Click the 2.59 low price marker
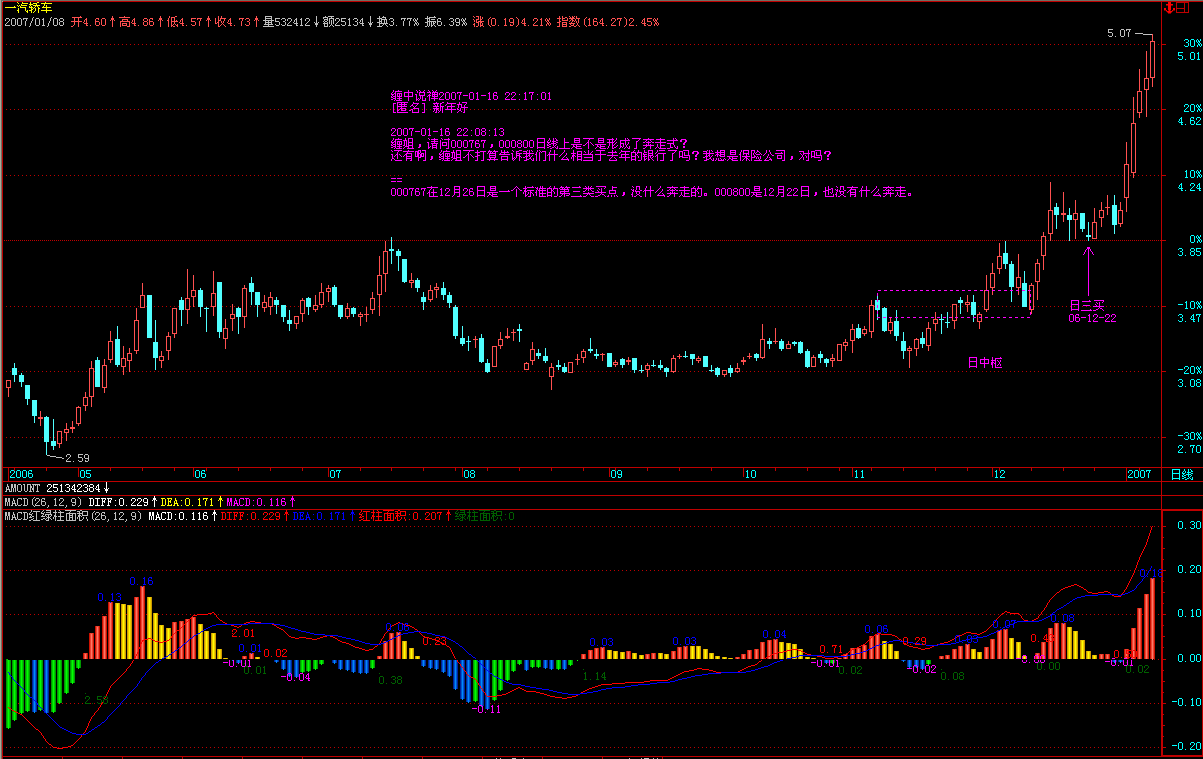1203x759 pixels. click(x=77, y=458)
